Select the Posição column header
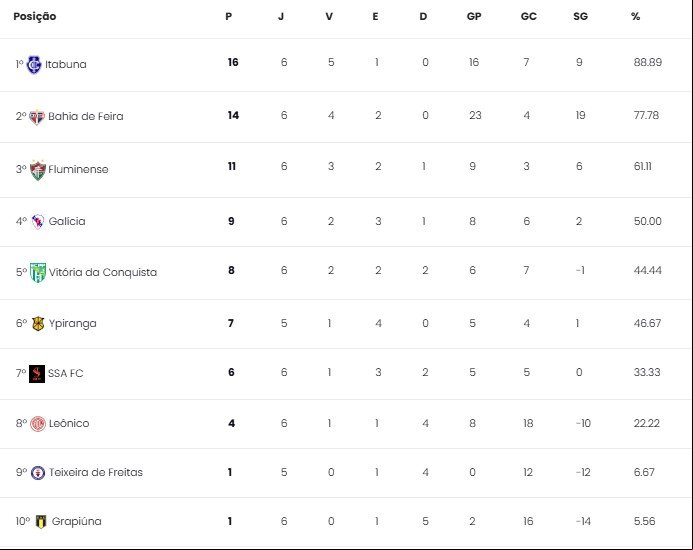 click(x=35, y=17)
